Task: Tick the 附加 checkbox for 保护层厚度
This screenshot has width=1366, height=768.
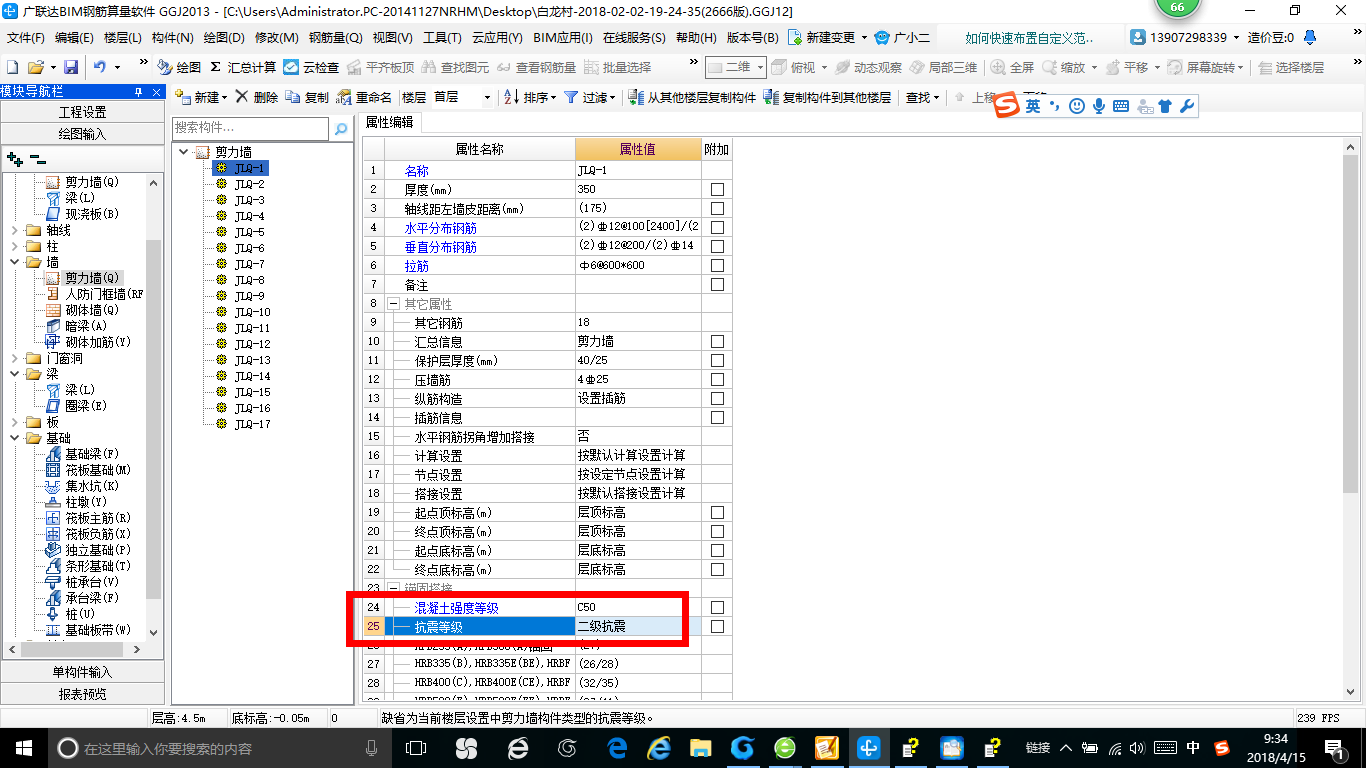Action: (717, 360)
